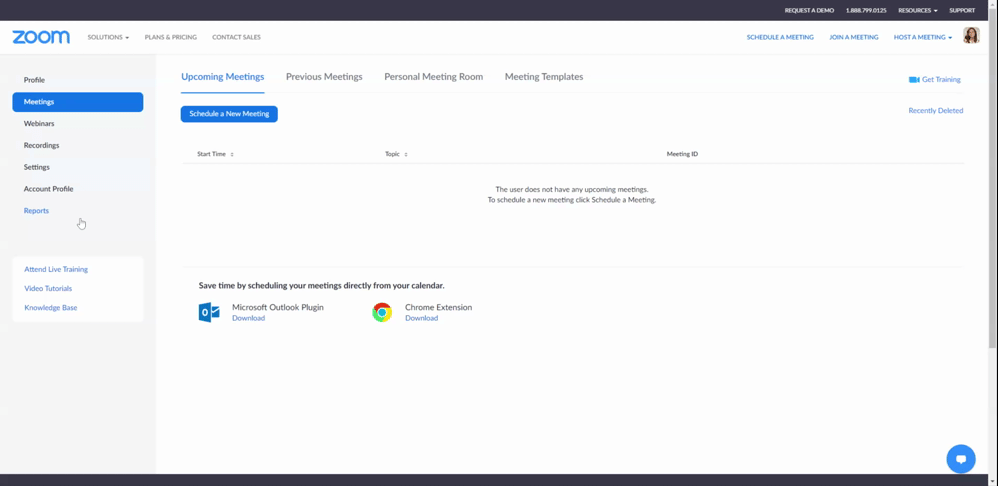
Task: Expand the Host a Meeting dropdown
Action: 922,37
